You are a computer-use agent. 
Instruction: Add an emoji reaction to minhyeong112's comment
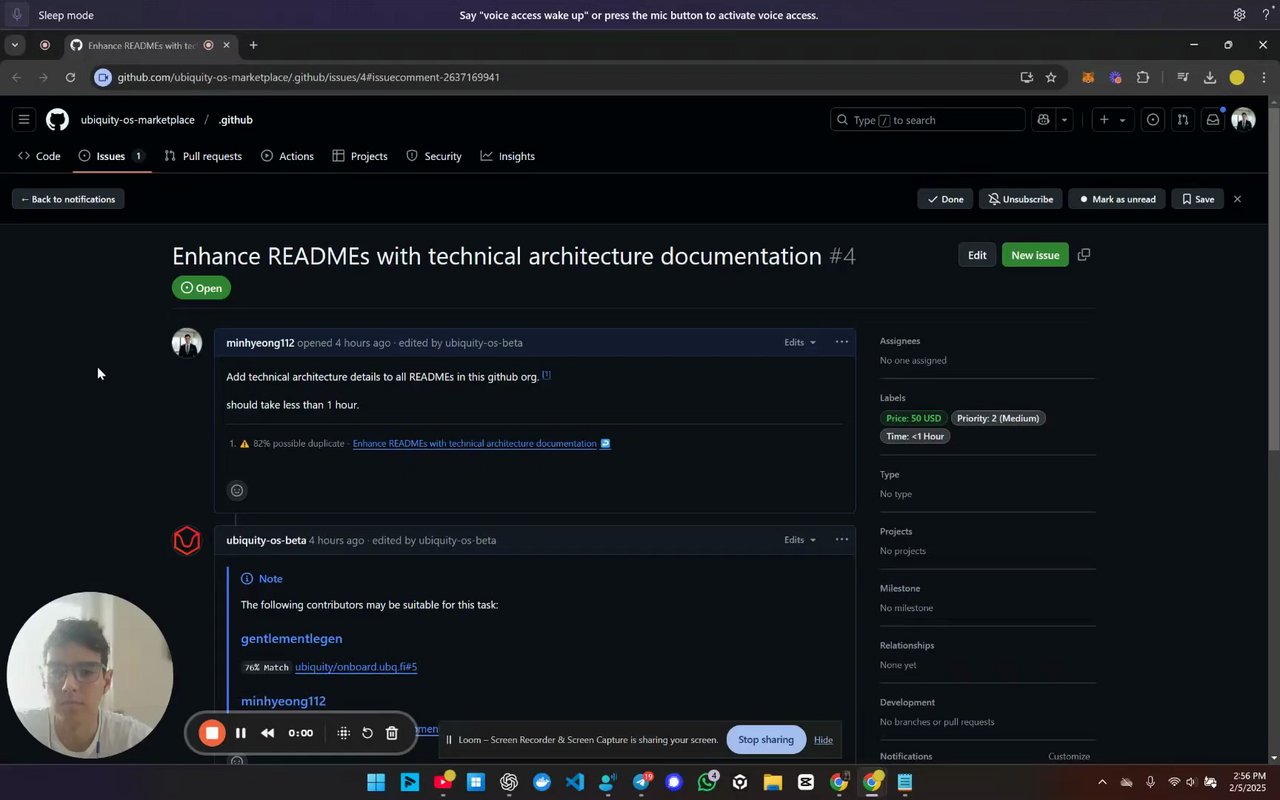tap(237, 490)
